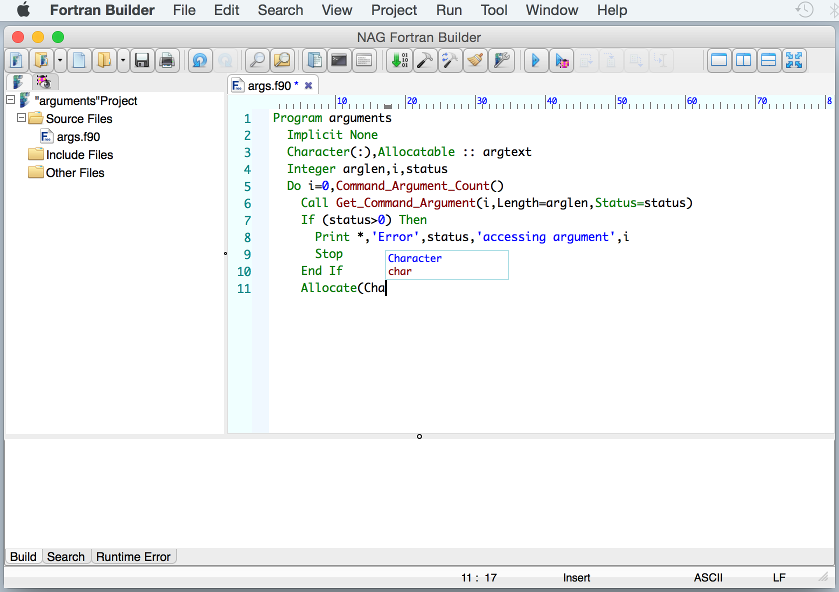Click the Open File folder icon

pos(104,60)
